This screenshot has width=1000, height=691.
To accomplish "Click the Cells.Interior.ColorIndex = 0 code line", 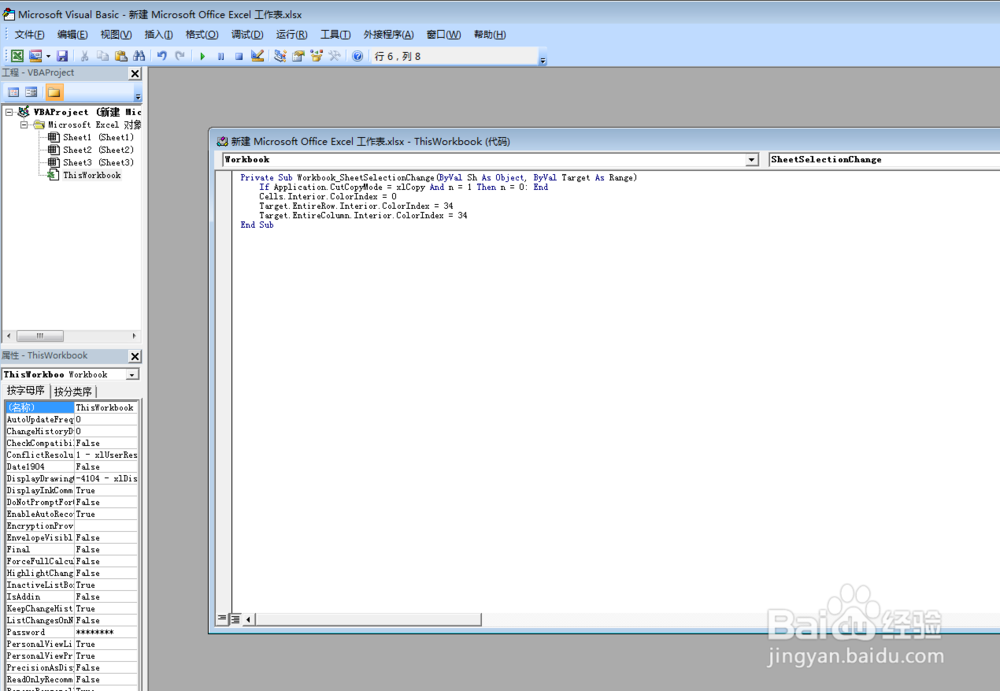I will pyautogui.click(x=327, y=197).
